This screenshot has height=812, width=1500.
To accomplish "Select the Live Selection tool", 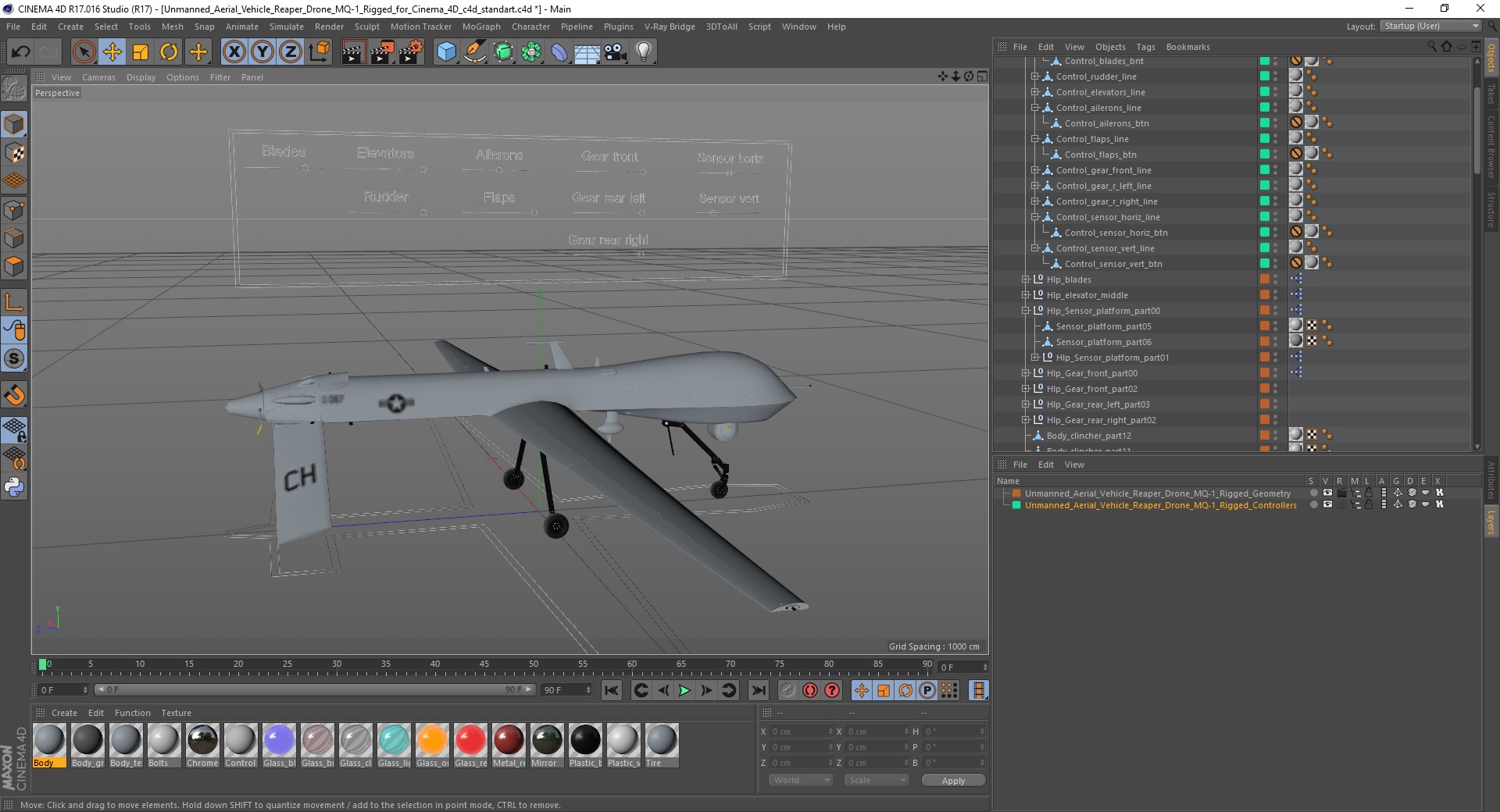I will pos(84,52).
